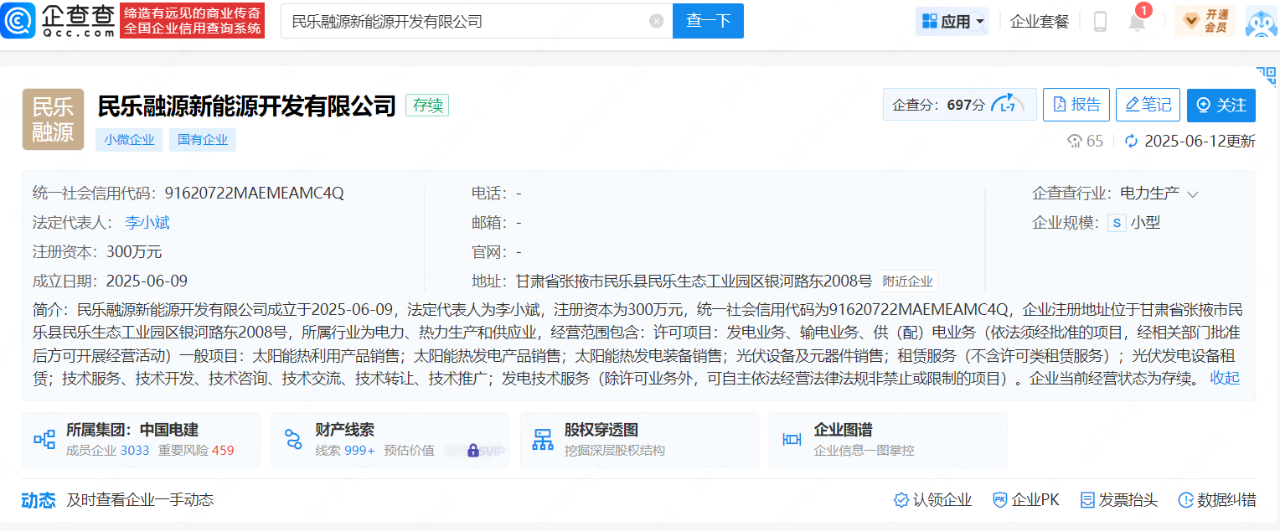This screenshot has width=1280, height=531.
Task: Open the notification bell
Action: [1137, 22]
